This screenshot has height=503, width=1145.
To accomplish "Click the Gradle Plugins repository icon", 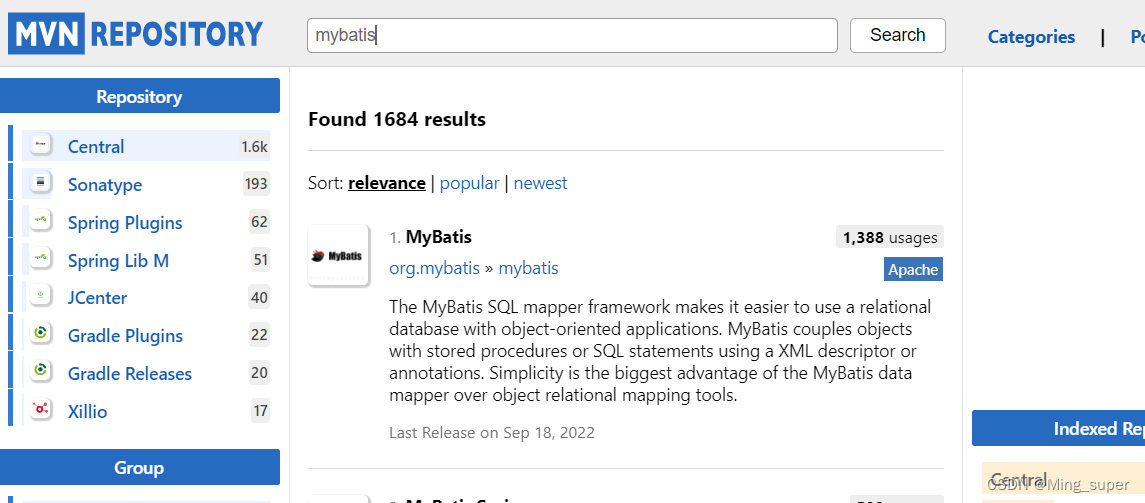I will click(x=41, y=335).
